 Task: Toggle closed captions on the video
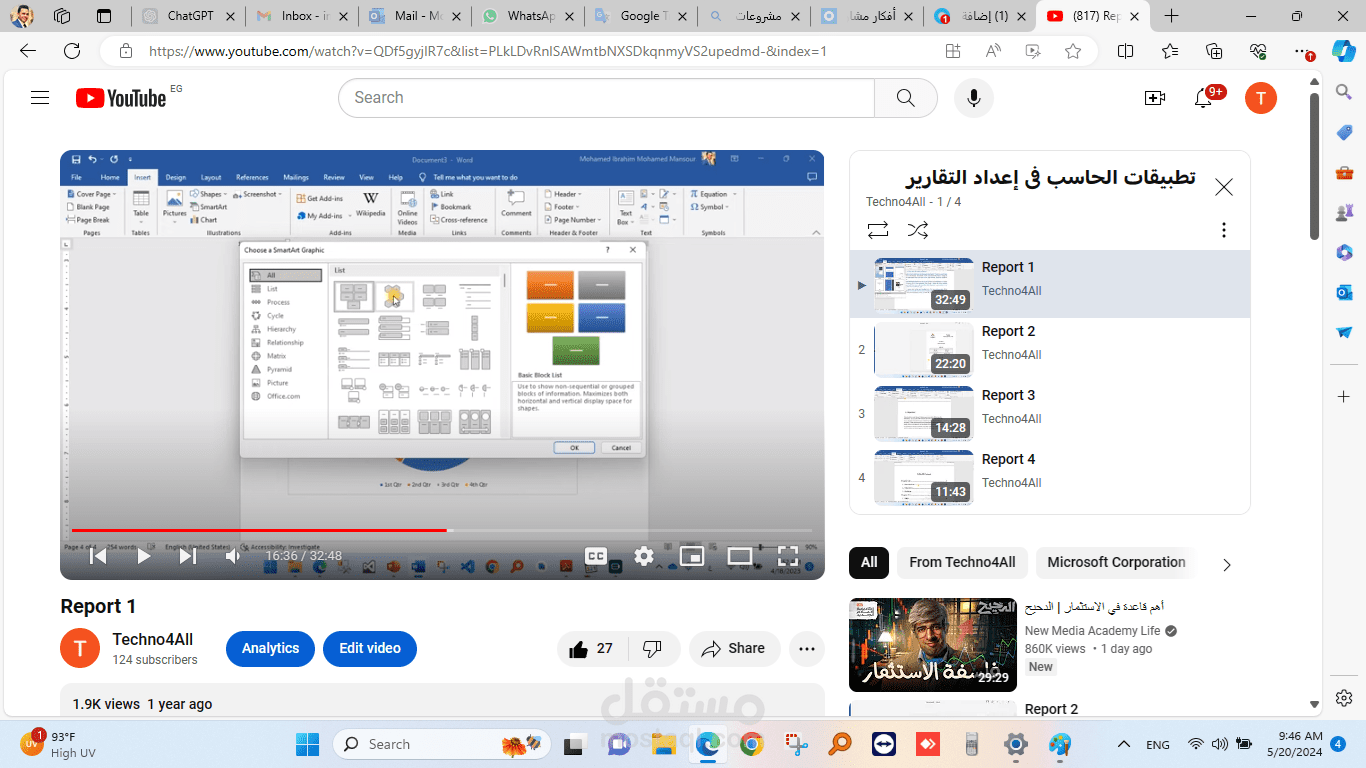tap(596, 556)
